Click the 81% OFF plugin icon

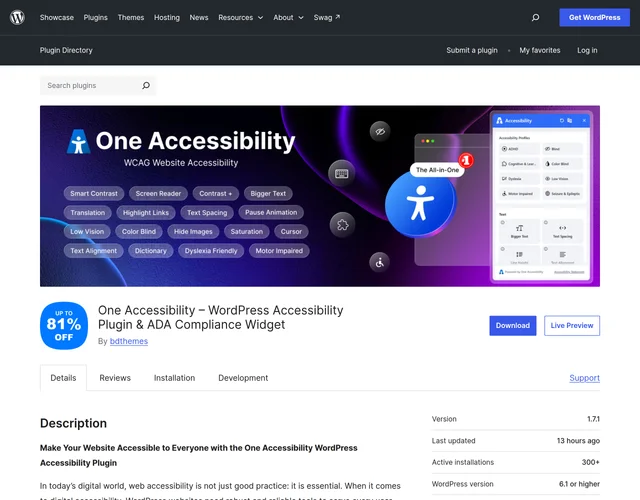(x=64, y=326)
